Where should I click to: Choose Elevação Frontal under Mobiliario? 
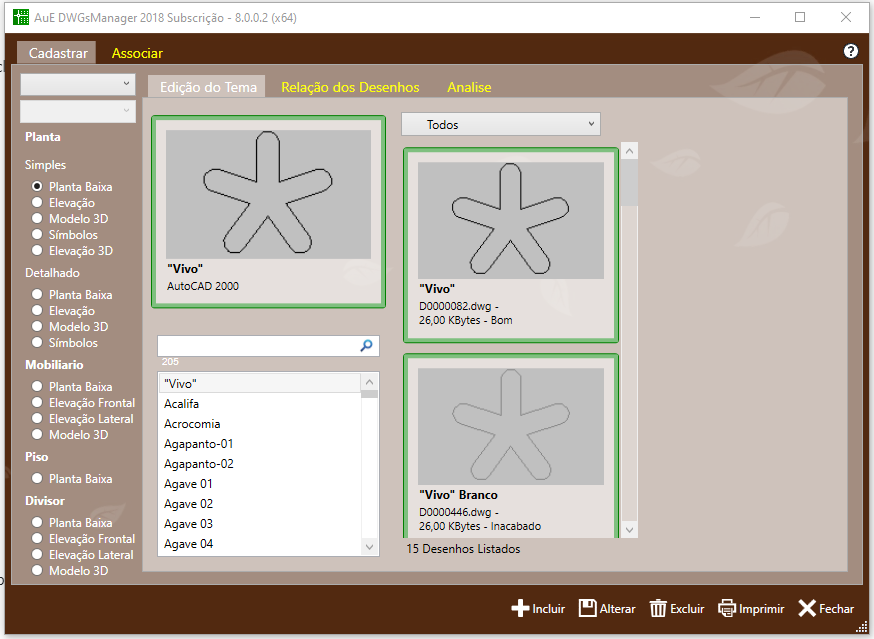tap(38, 403)
